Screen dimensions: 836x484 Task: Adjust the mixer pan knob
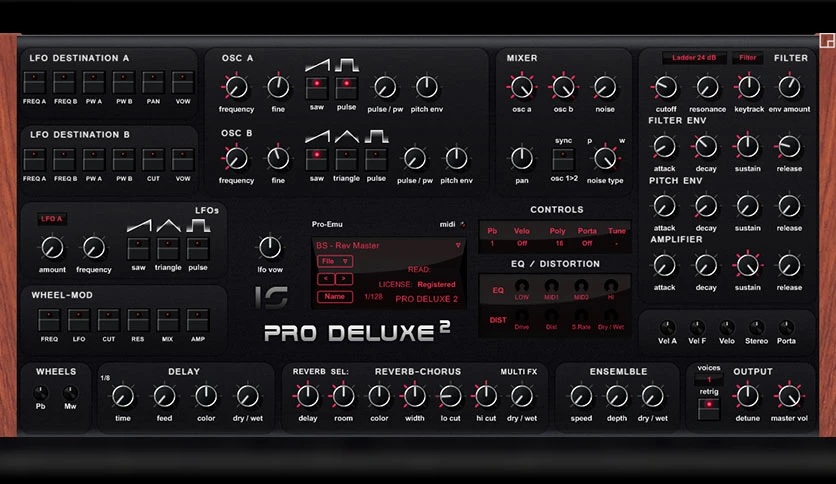pyautogui.click(x=522, y=158)
